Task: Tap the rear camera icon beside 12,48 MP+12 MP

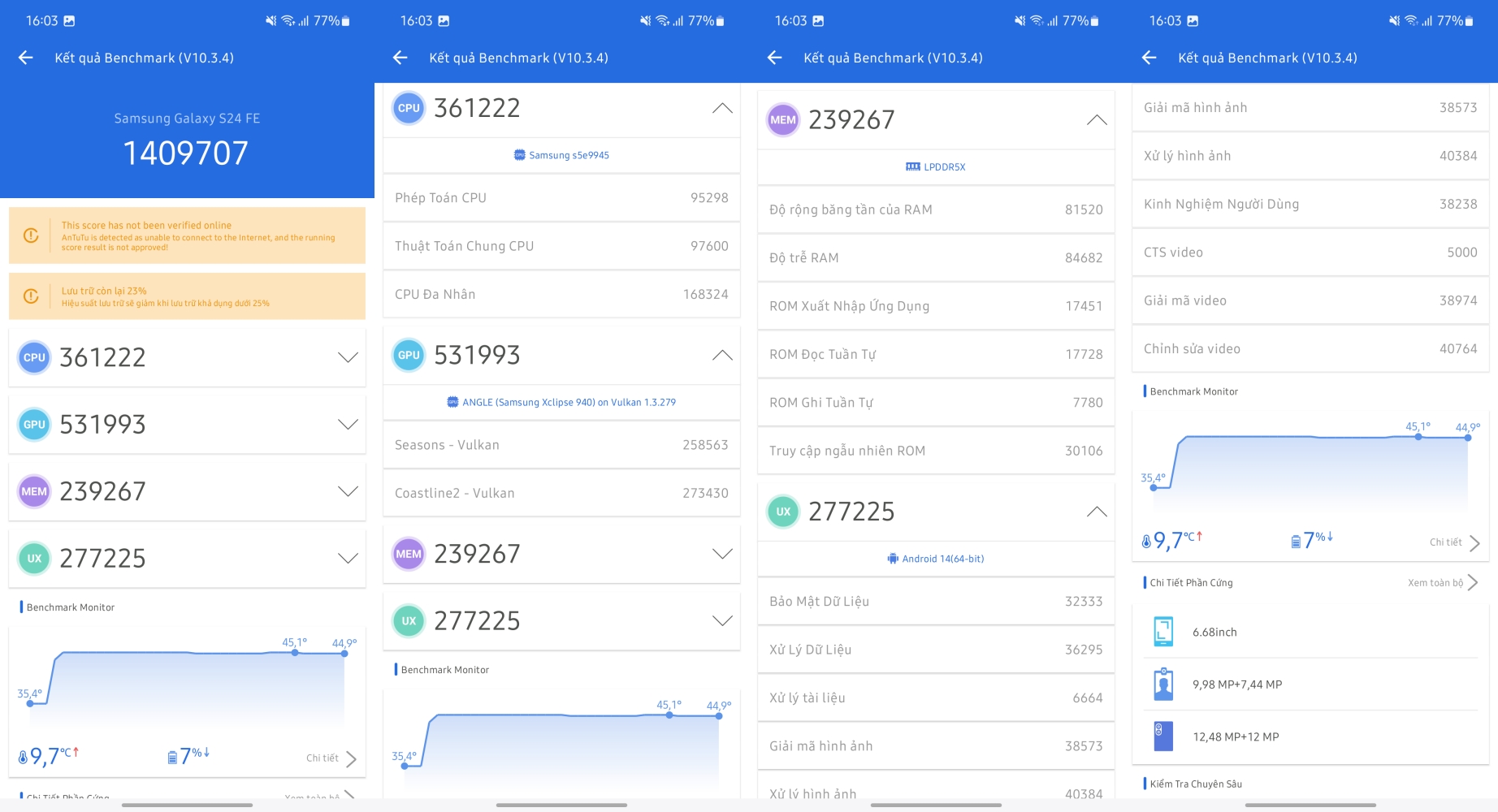Action: point(1163,736)
